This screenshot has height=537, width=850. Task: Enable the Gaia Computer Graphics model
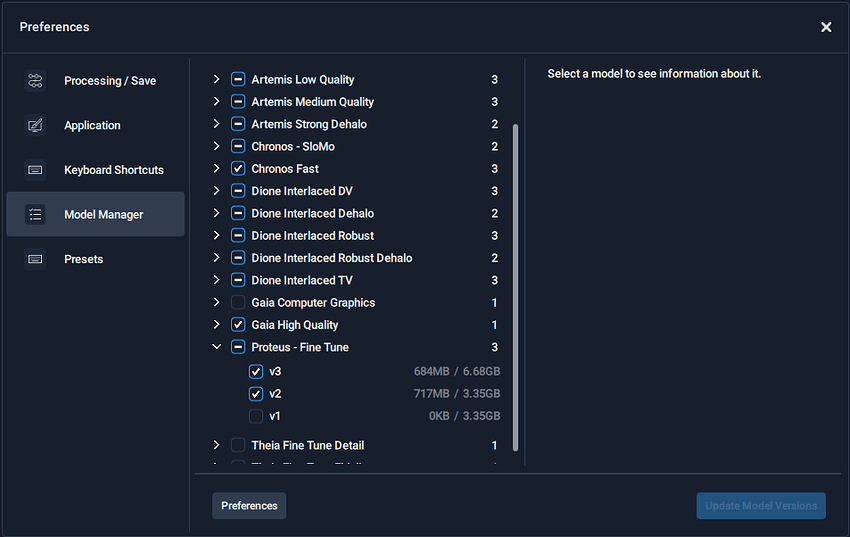coord(238,302)
